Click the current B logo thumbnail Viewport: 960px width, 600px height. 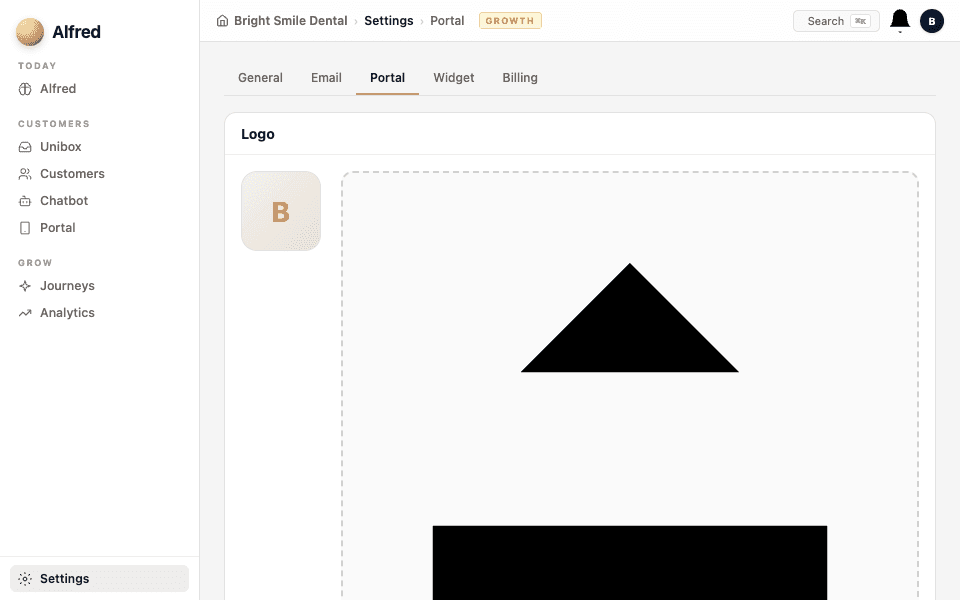[280, 211]
